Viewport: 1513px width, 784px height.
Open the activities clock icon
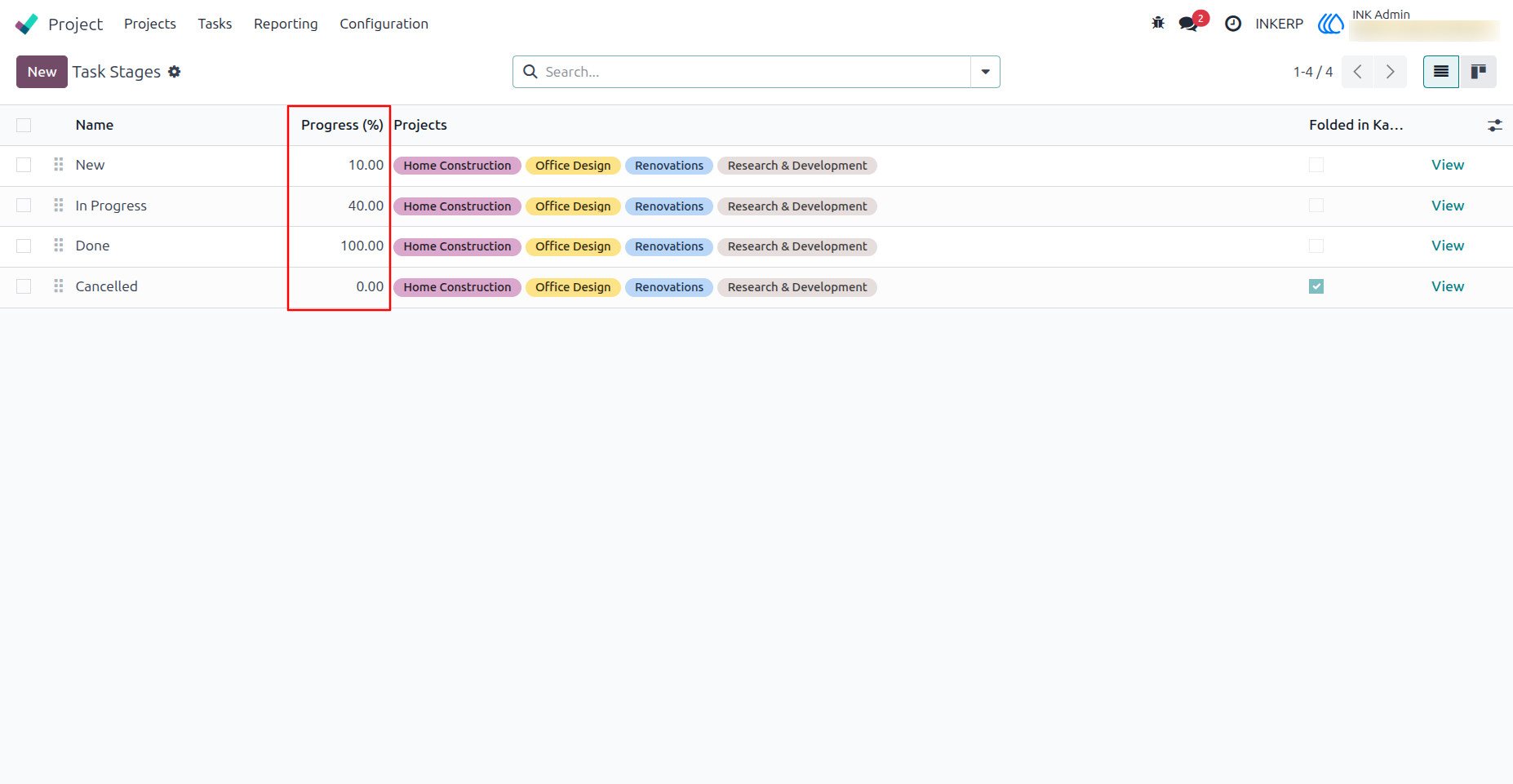coord(1233,24)
